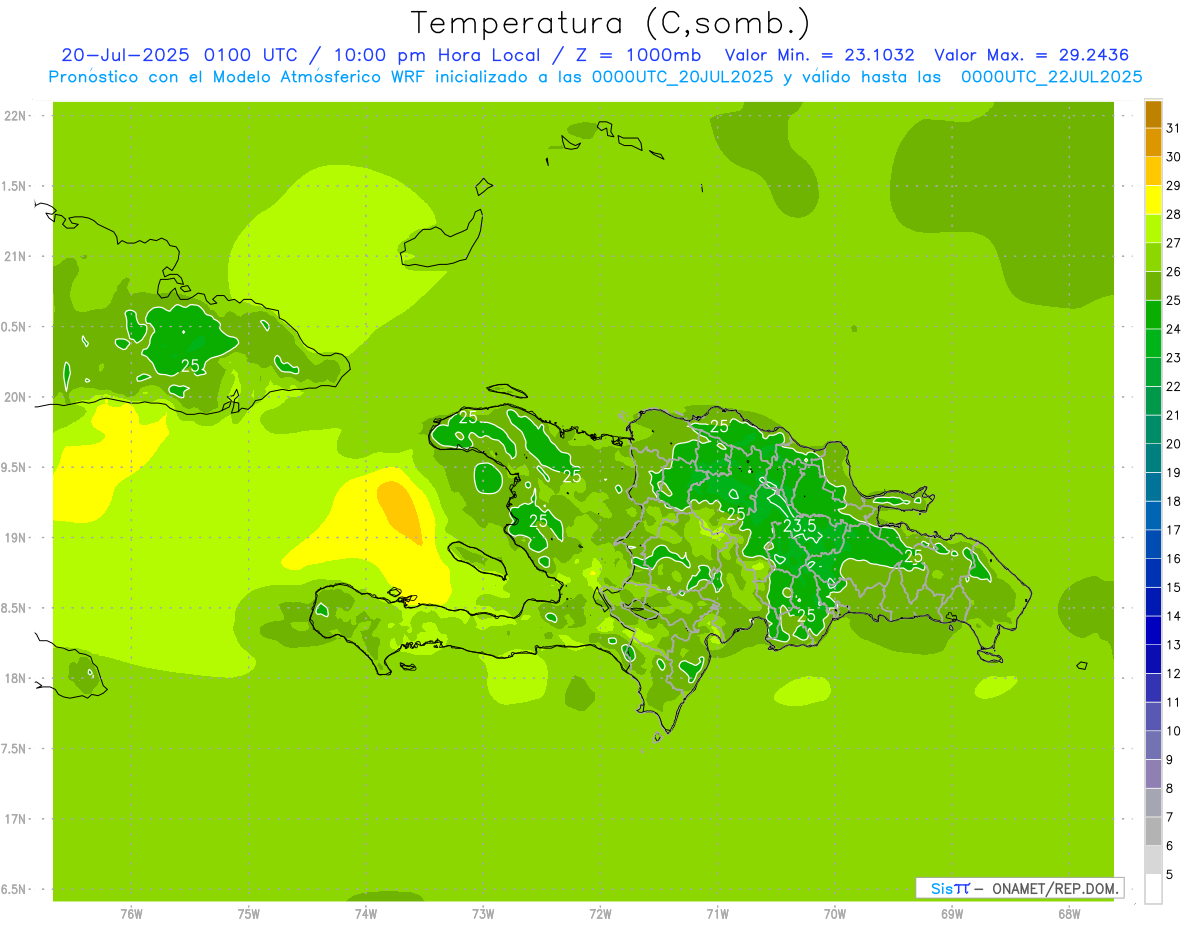1200x927 pixels.
Task: Click the "21N" latitude axis label
Action: [14, 257]
